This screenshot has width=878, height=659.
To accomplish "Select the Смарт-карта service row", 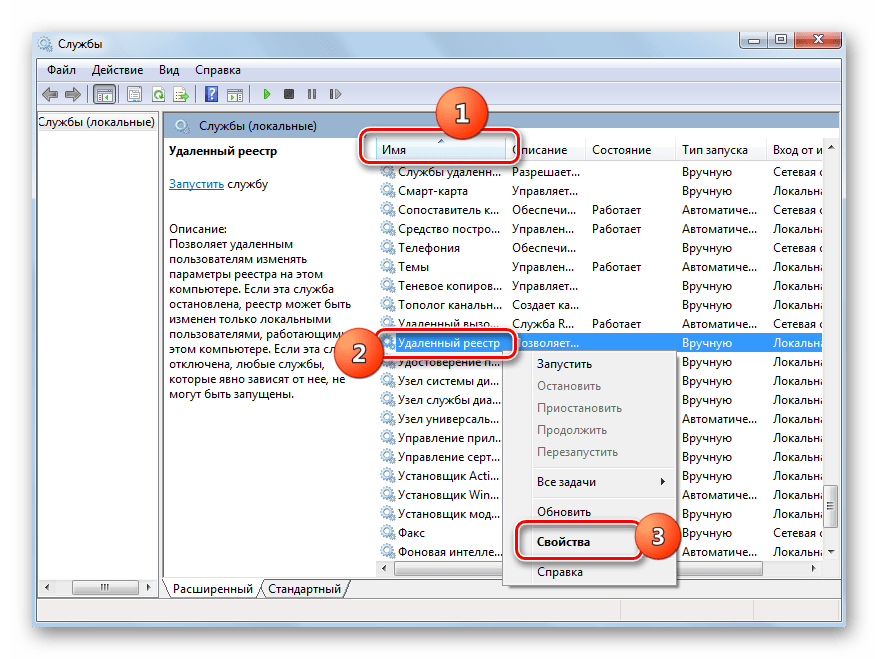I will coord(432,191).
